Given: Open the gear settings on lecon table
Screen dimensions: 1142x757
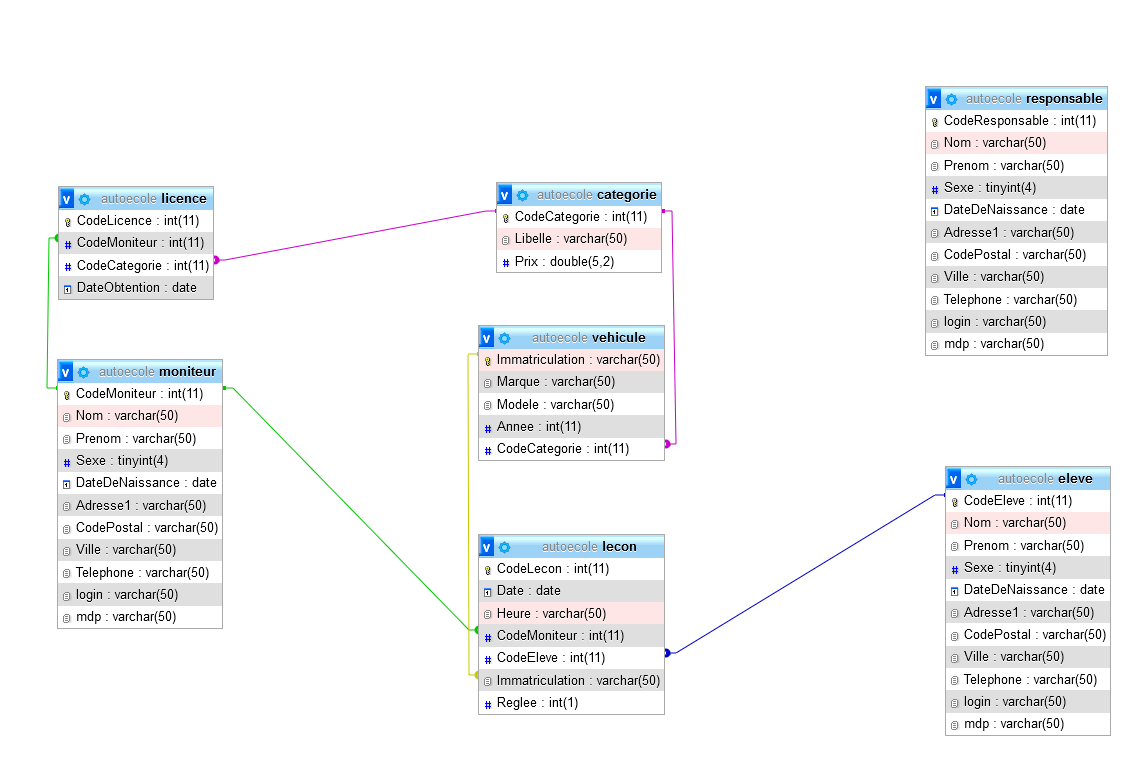Looking at the screenshot, I should pyautogui.click(x=504, y=547).
